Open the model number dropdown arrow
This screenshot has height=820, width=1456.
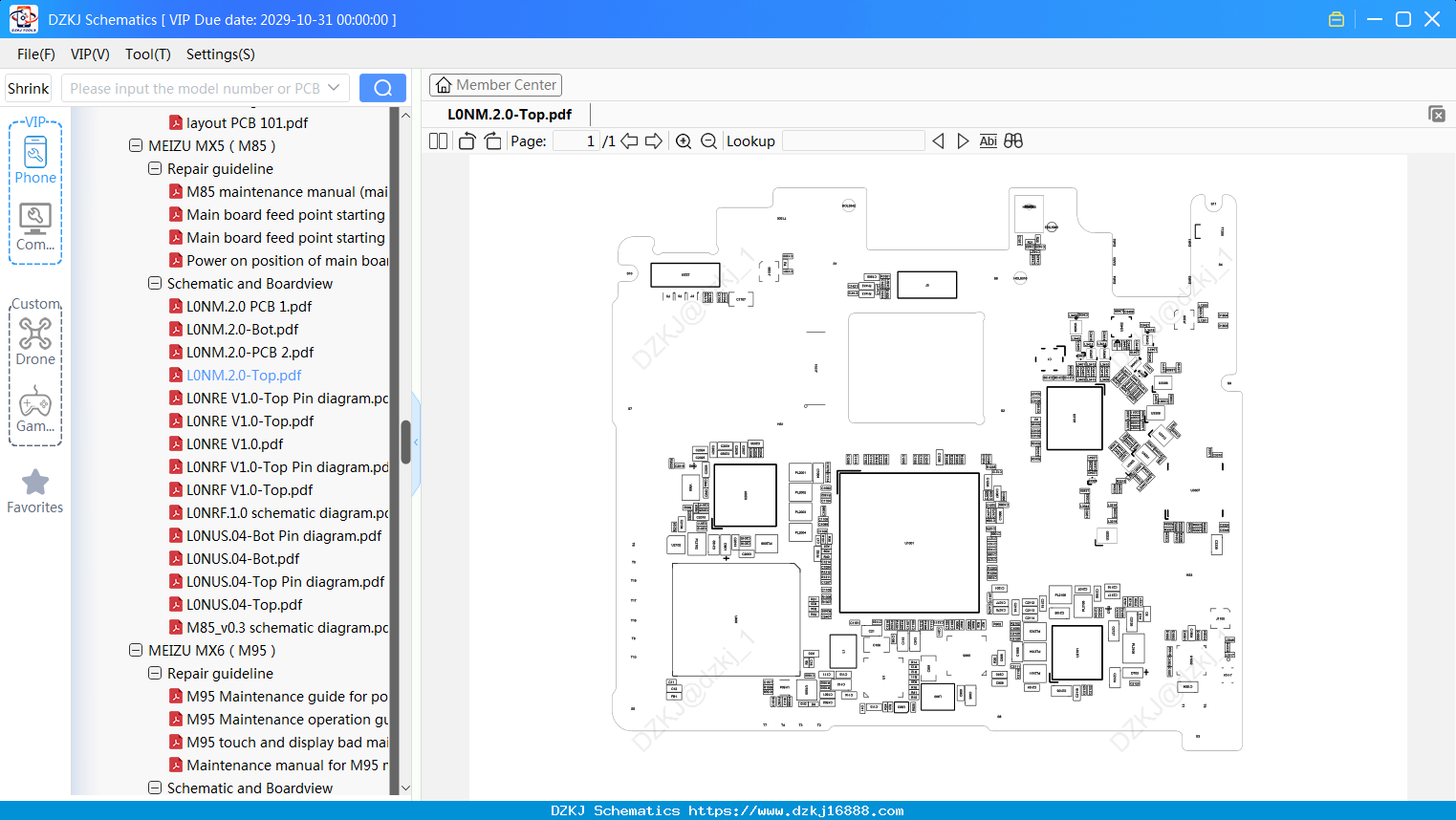click(334, 88)
